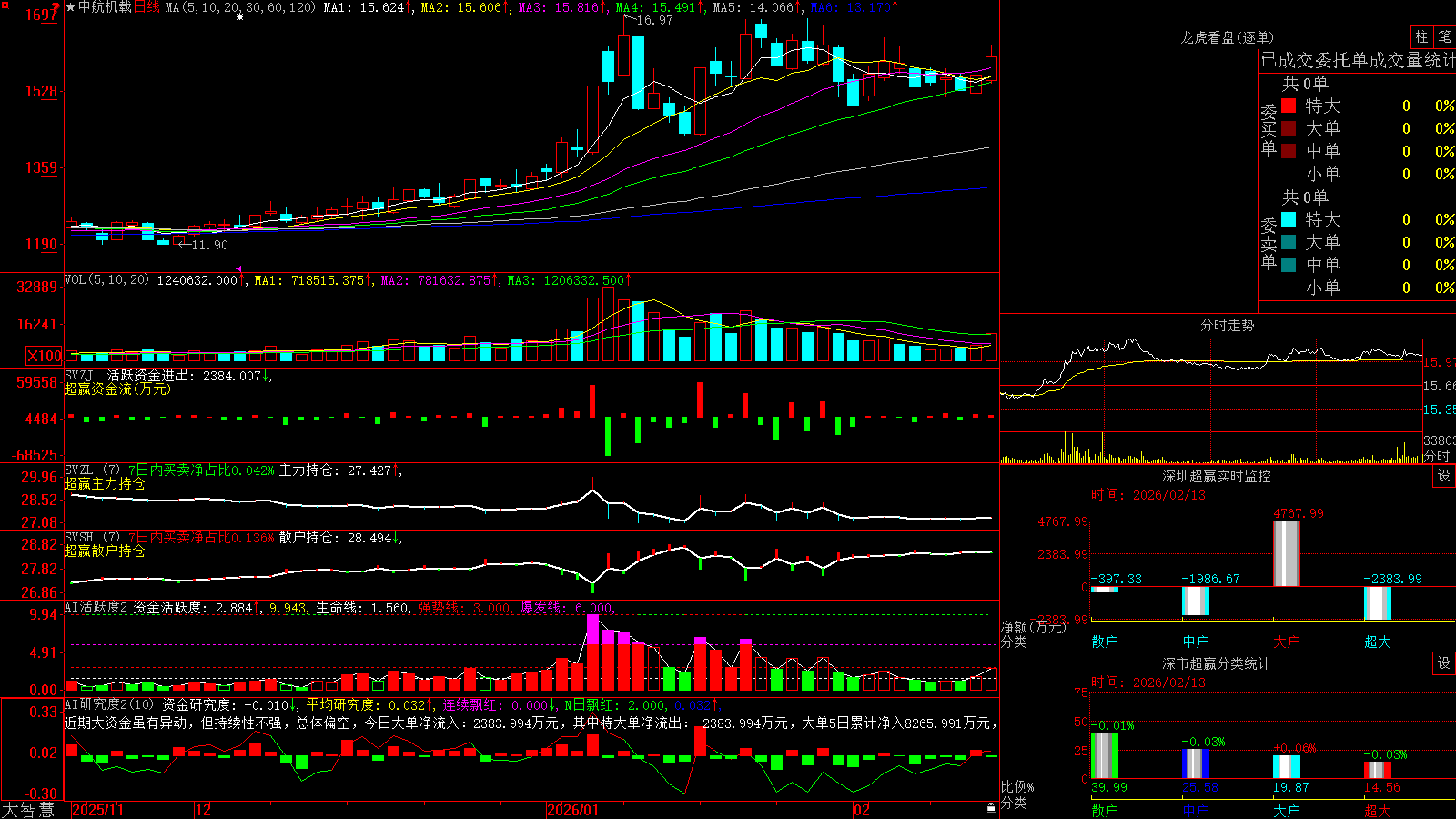The width and height of the screenshot is (1456, 819).
Task: Click teal swatch for 委卖单 大单
Action: (x=1289, y=242)
